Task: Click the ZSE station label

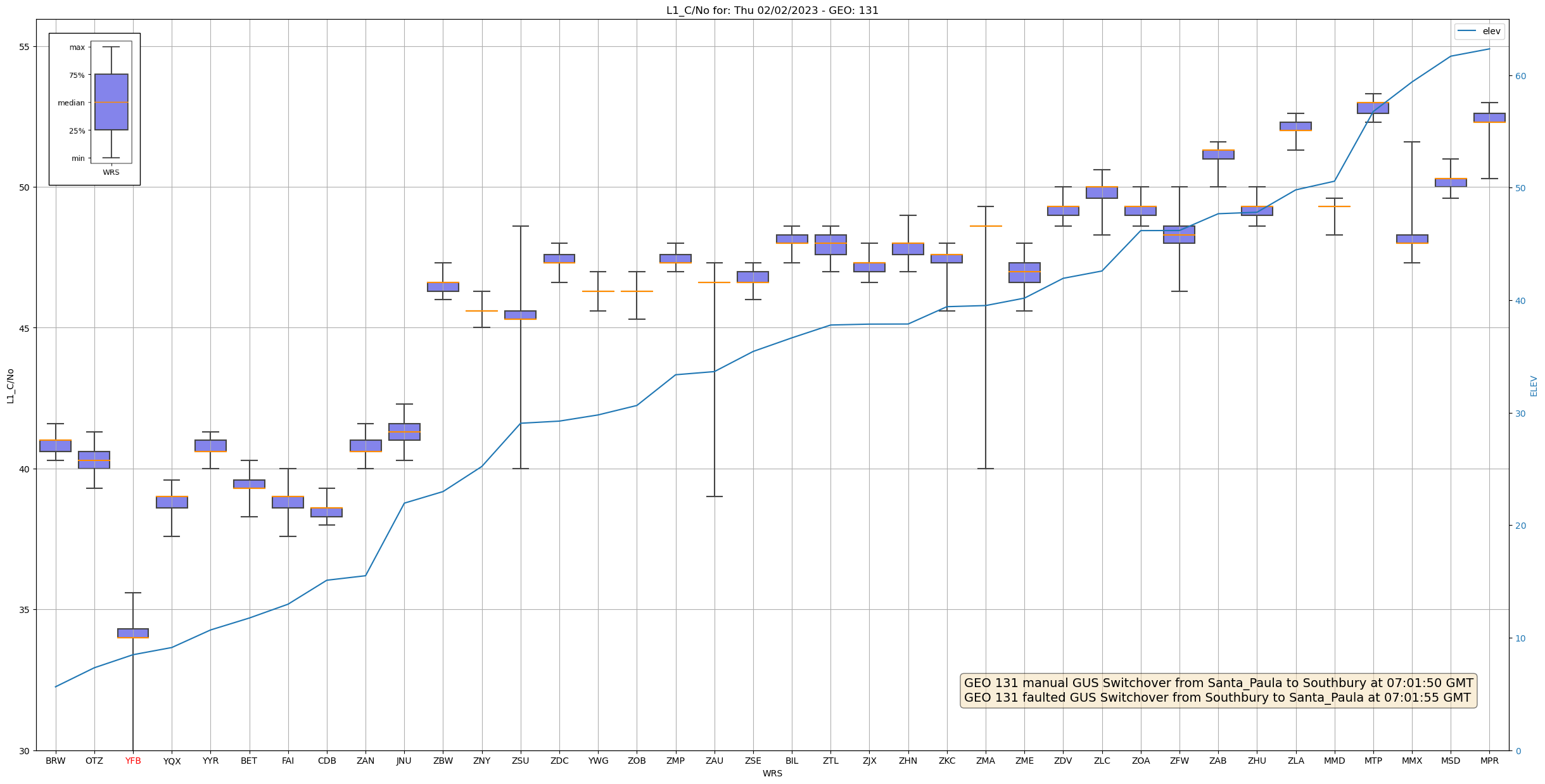Action: 753,761
